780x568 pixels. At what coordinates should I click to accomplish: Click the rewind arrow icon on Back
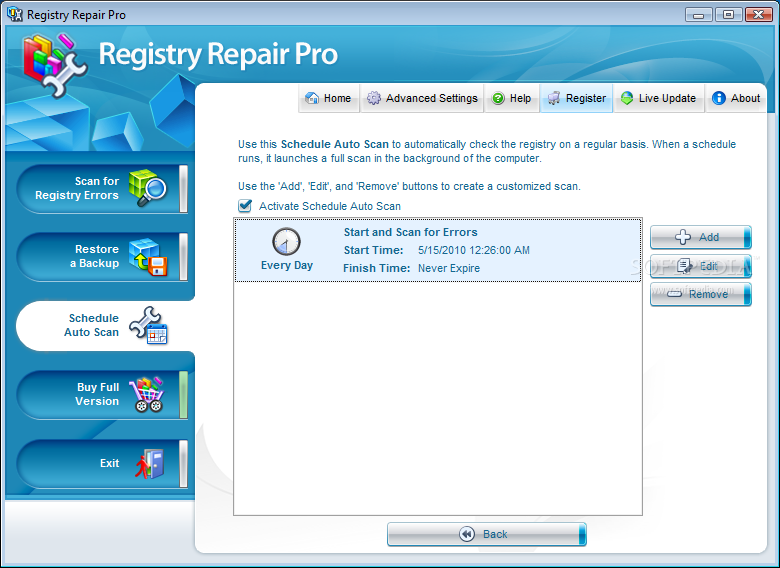tap(467, 534)
